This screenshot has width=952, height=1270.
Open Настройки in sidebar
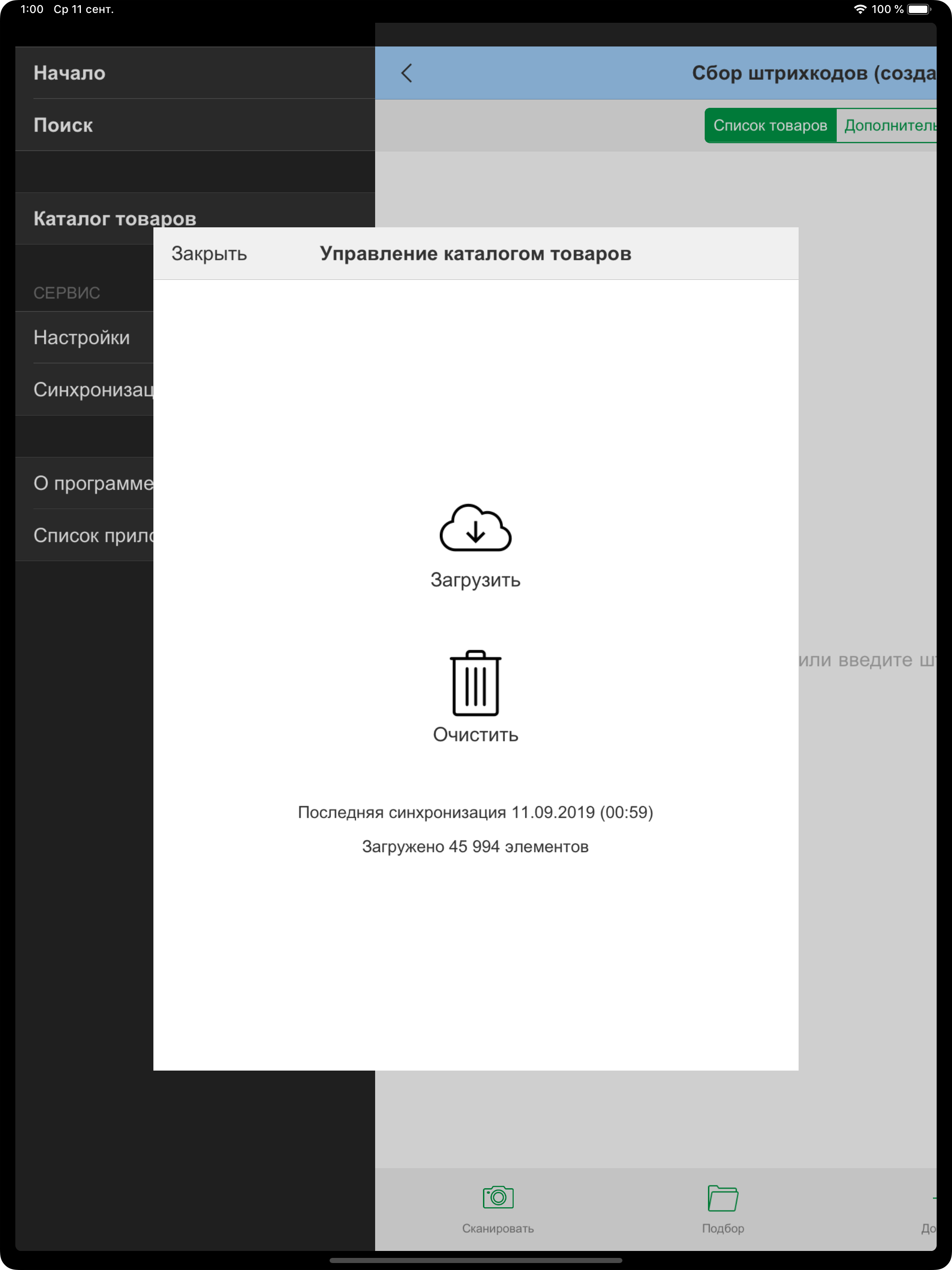tap(85, 337)
